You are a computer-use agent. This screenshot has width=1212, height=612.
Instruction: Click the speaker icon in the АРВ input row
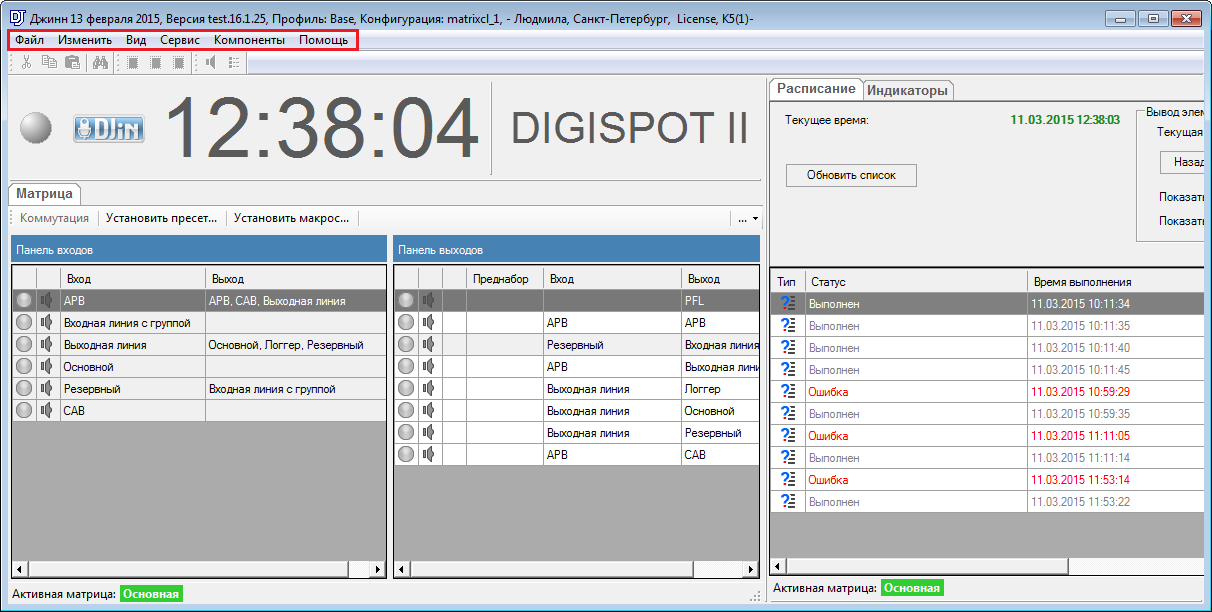[47, 300]
